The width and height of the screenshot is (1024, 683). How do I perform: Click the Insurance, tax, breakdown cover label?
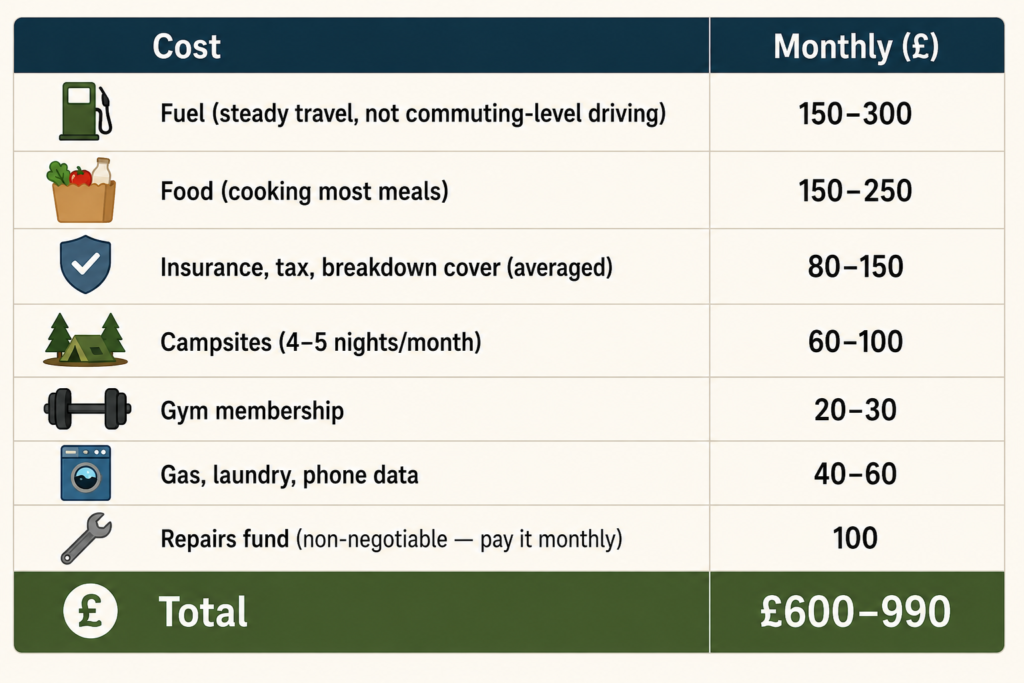click(387, 267)
